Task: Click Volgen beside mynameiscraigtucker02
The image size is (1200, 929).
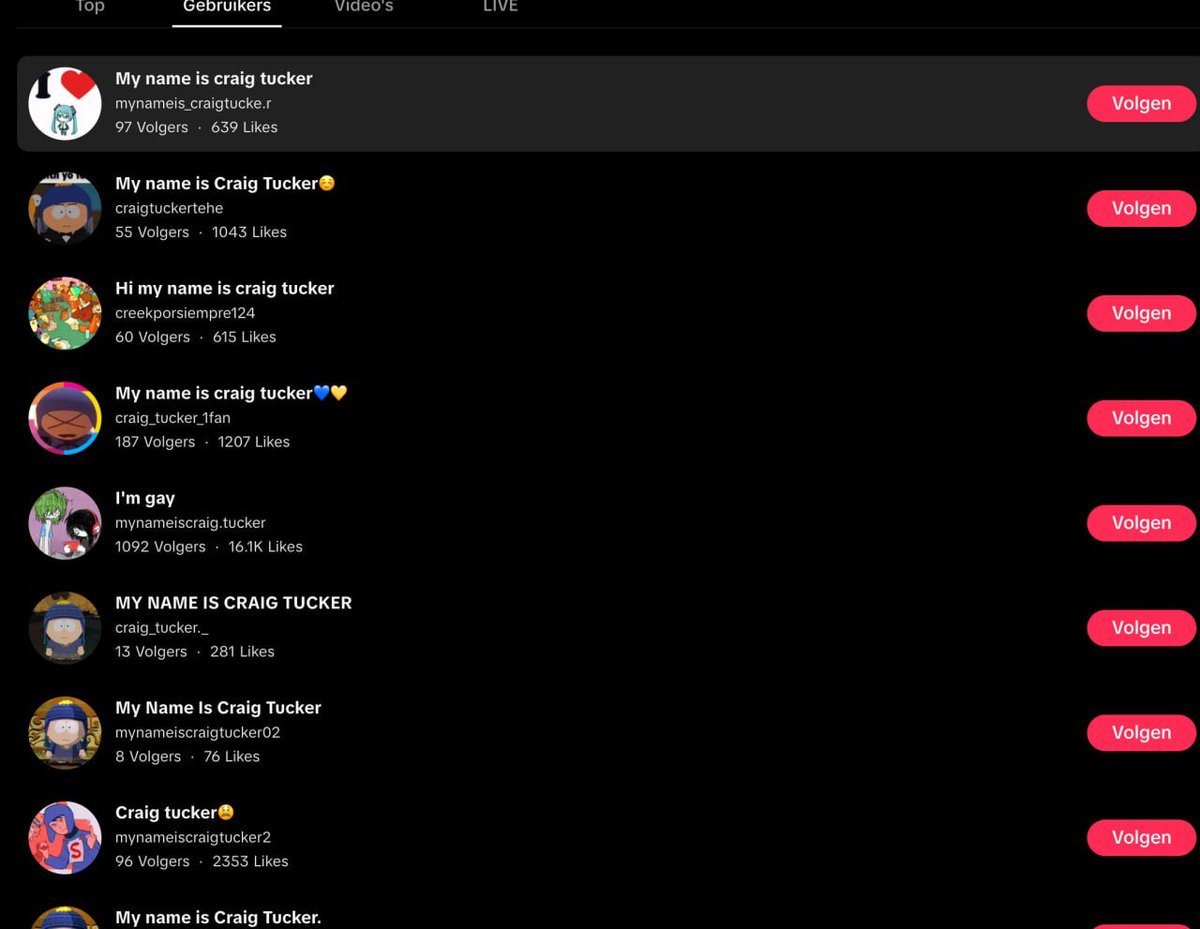Action: pos(1141,733)
